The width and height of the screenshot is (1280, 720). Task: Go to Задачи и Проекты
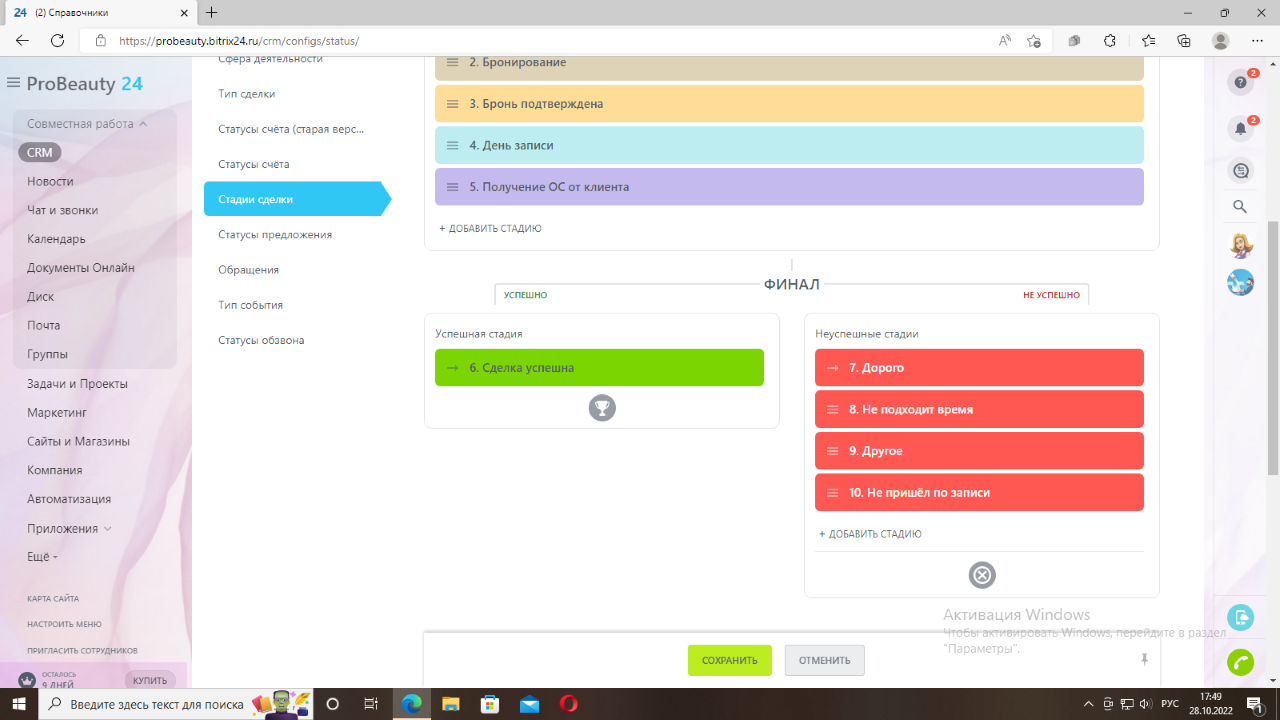coord(77,384)
